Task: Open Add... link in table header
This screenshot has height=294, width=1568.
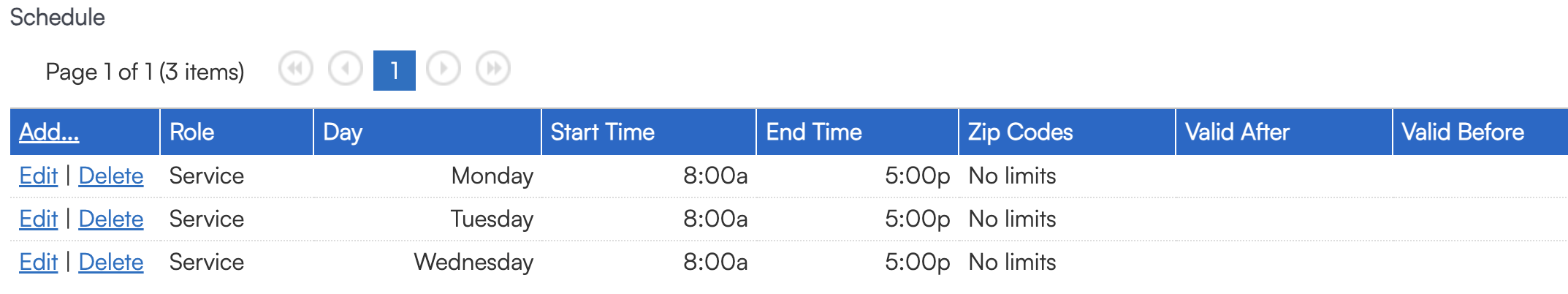Action: (49, 132)
